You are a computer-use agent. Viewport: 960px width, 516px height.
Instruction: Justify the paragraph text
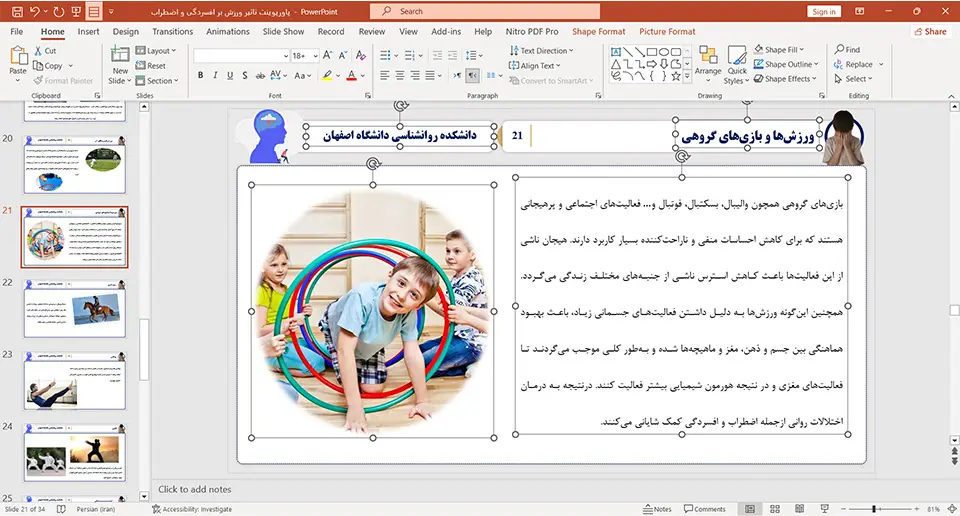pos(430,75)
